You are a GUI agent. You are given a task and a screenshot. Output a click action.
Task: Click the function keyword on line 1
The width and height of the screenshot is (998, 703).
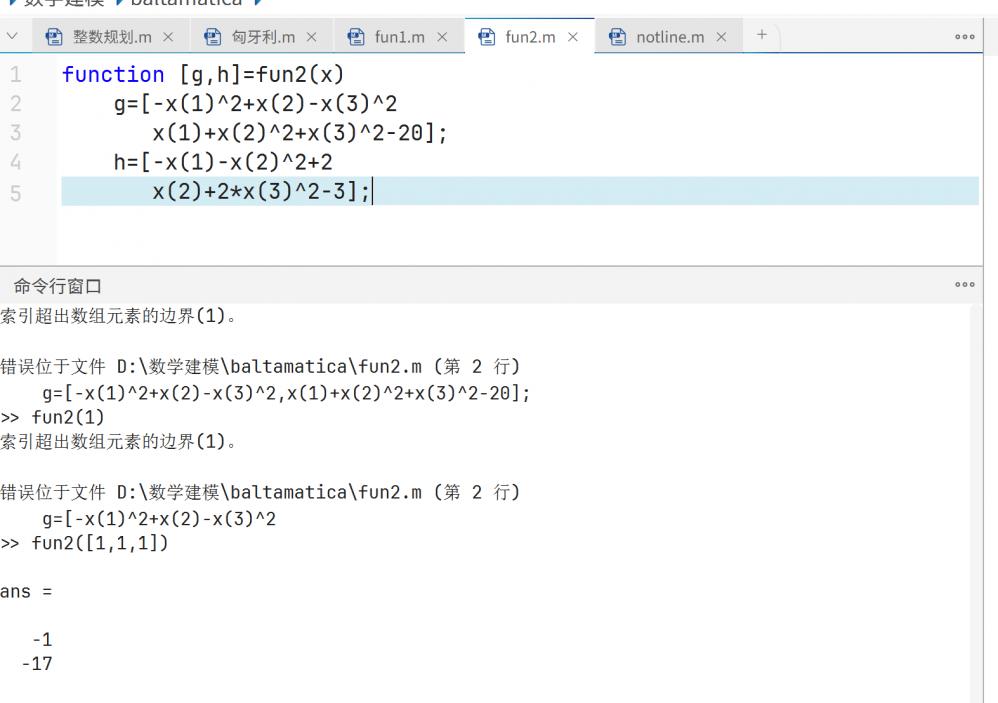[112, 75]
